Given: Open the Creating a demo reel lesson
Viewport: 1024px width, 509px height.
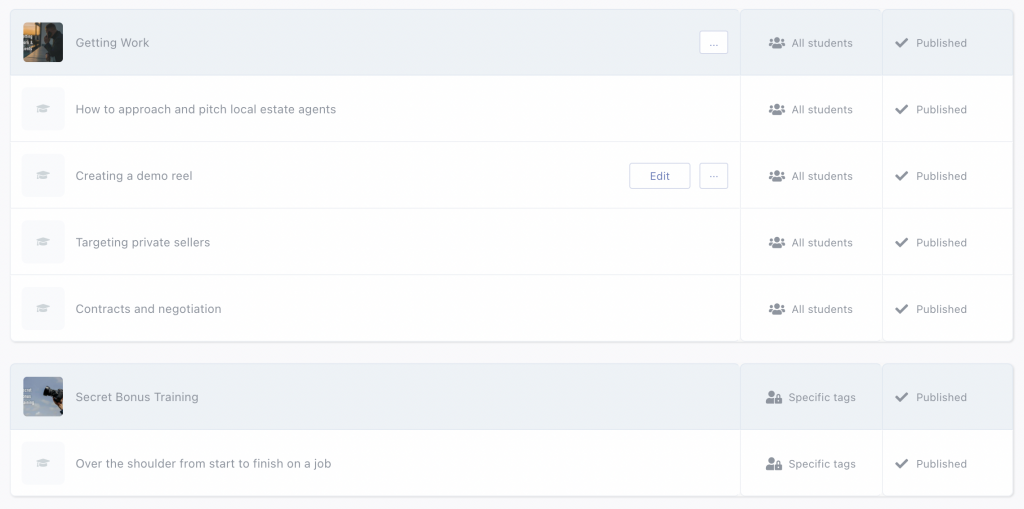Looking at the screenshot, I should coord(134,176).
